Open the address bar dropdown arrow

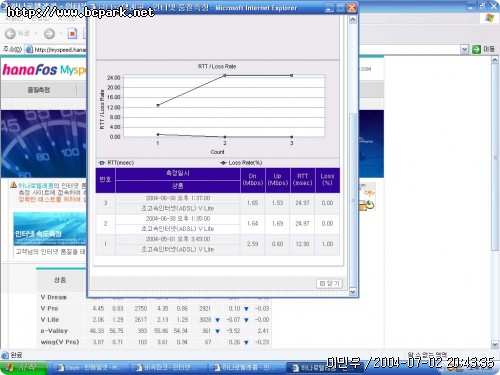[464, 49]
